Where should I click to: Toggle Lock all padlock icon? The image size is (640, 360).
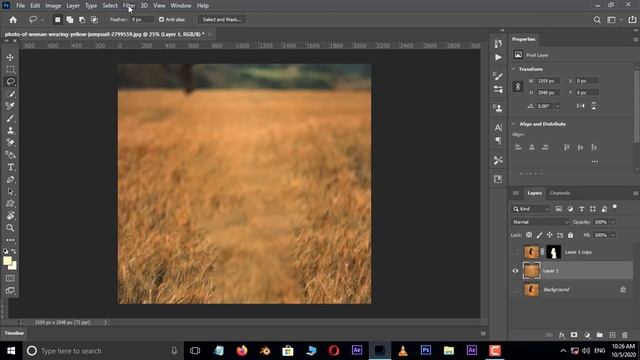[x=570, y=235]
